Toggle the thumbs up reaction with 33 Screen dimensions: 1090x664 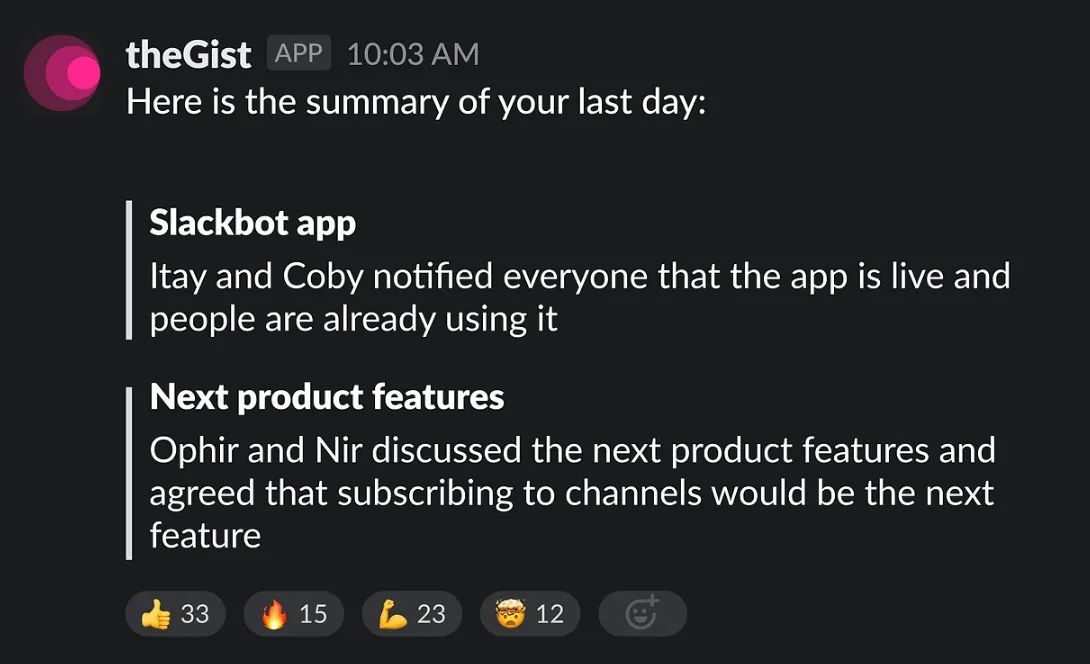click(x=175, y=613)
